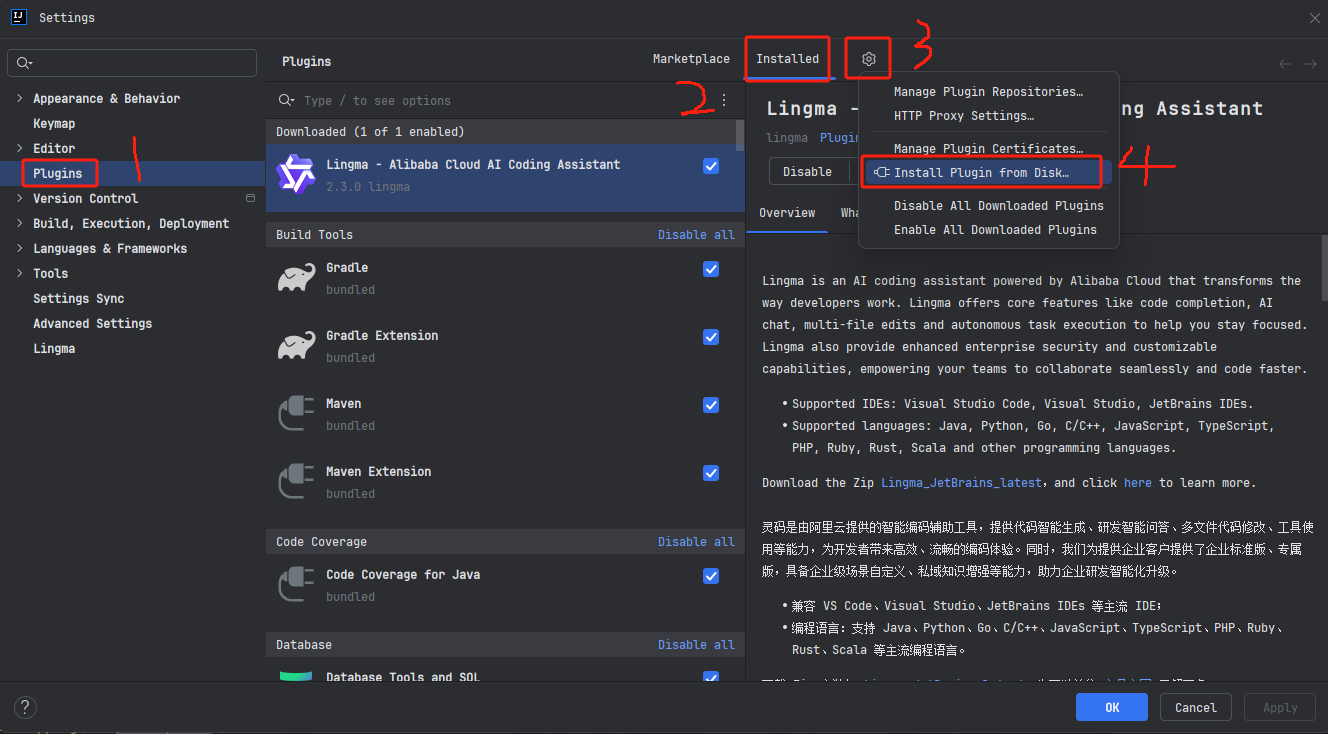
Task: Click Disable all for Code Coverage
Action: 696,542
